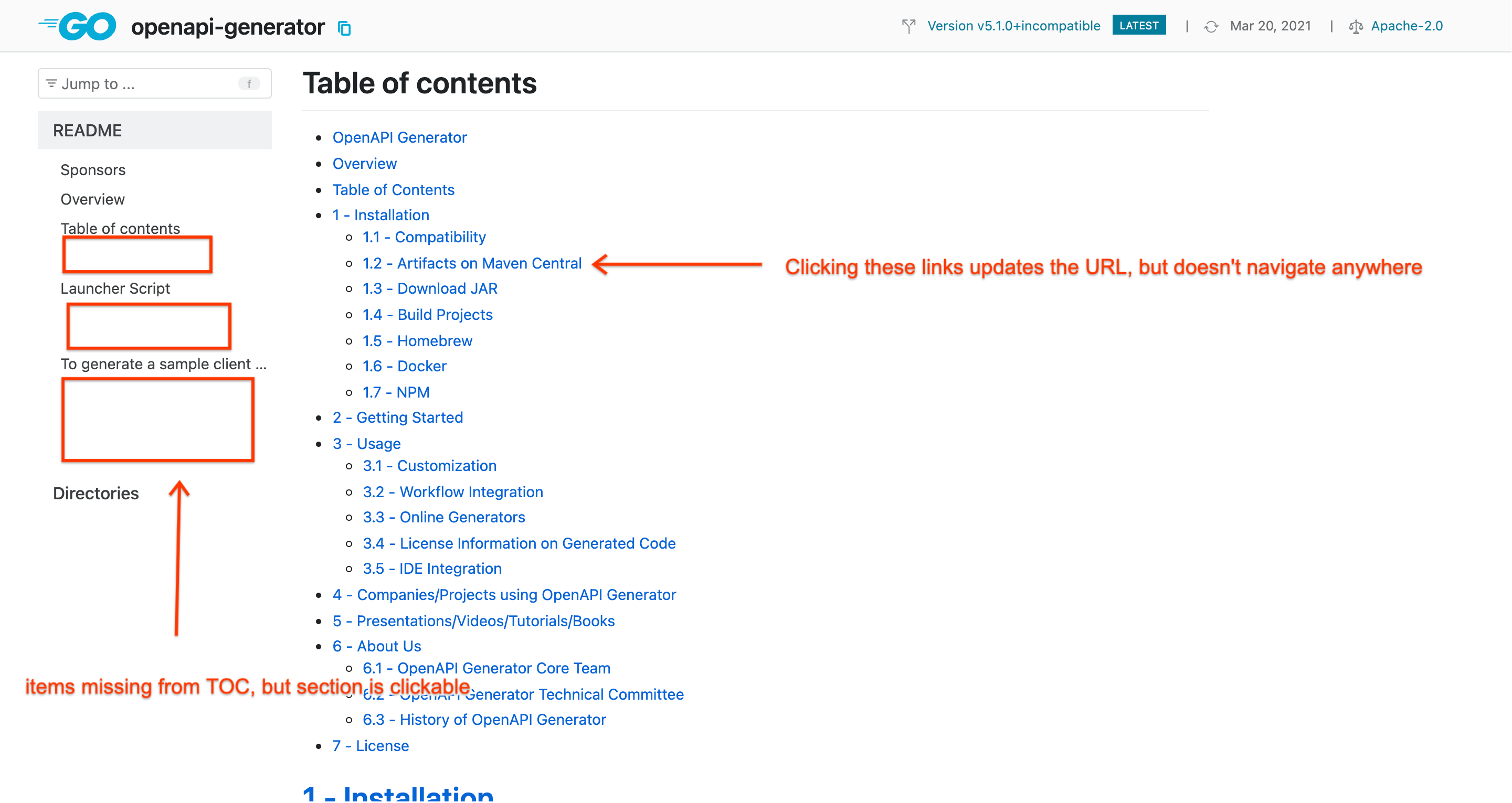1512x803 pixels.
Task: Expand the Directories section in the sidebar
Action: (x=96, y=492)
